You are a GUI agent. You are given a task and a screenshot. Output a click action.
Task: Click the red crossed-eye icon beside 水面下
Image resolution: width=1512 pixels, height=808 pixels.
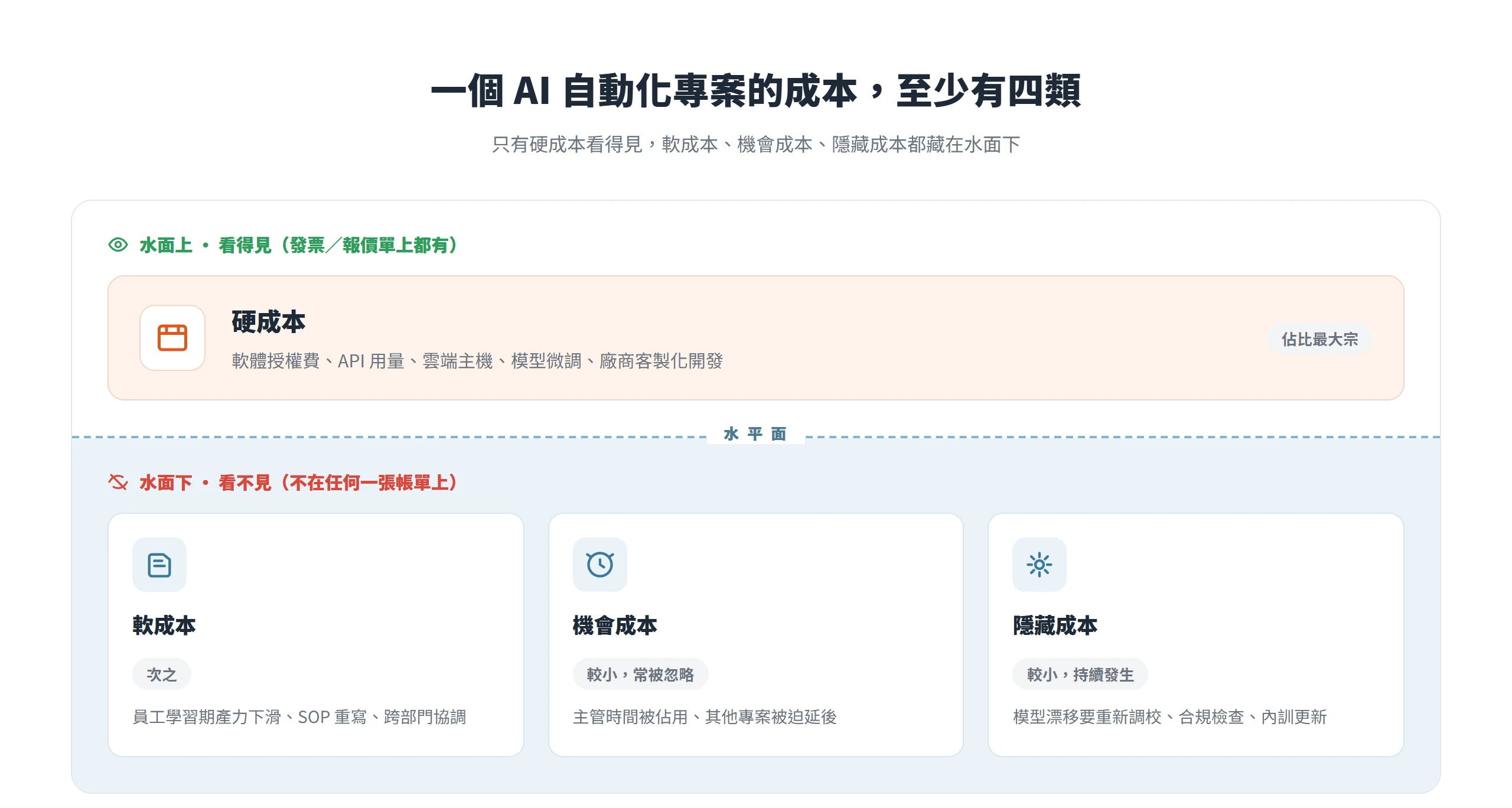coord(118,483)
